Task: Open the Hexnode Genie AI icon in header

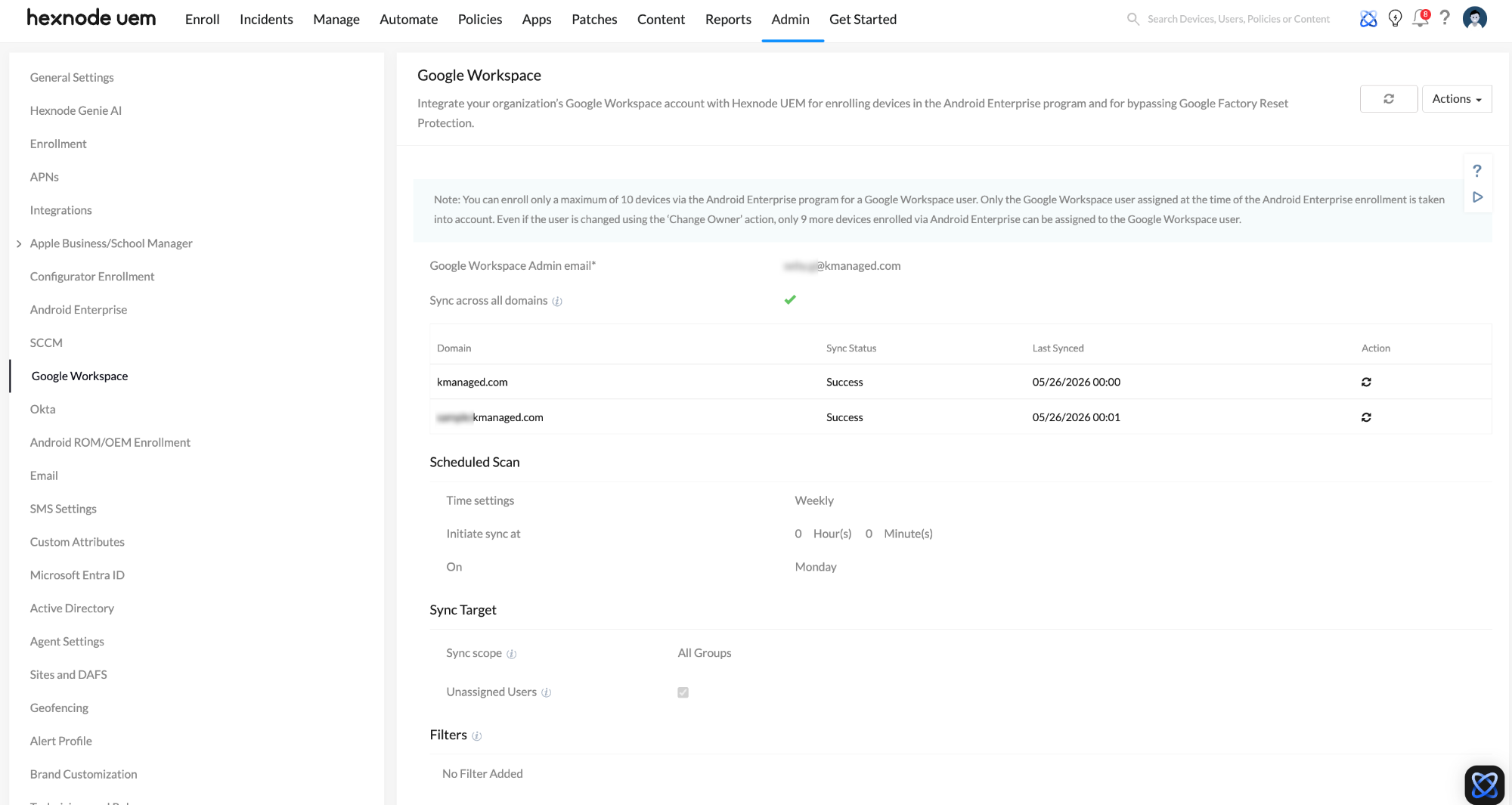Action: tap(1368, 19)
